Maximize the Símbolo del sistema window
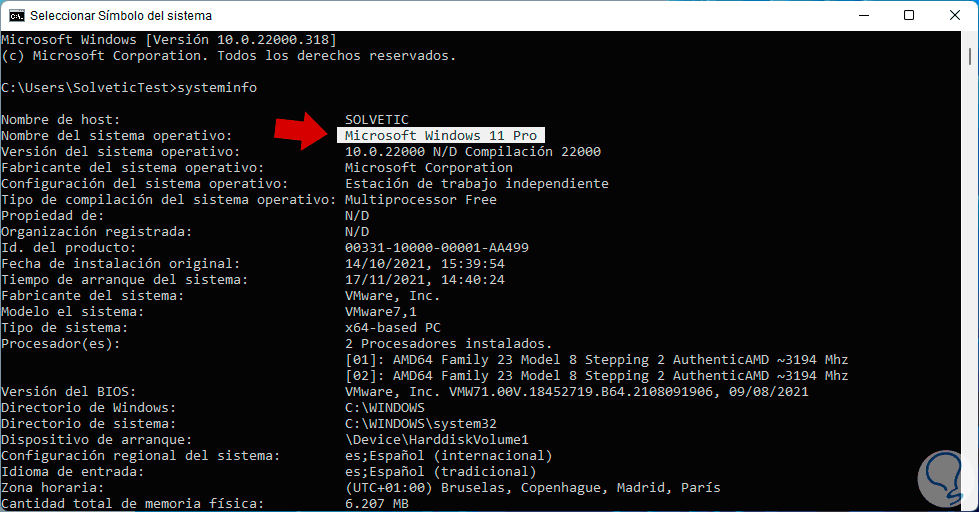The height and width of the screenshot is (512, 979). (x=909, y=15)
